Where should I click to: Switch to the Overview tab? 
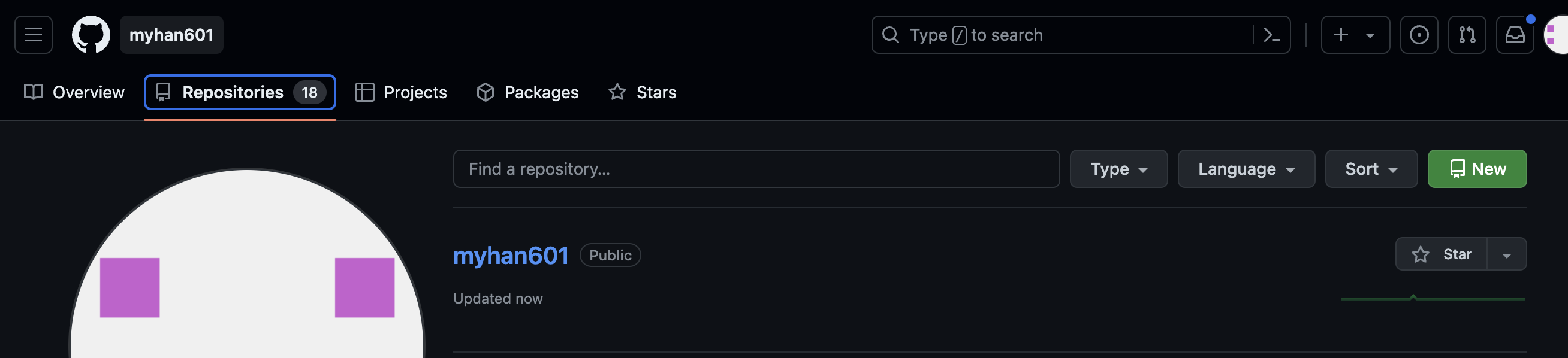[x=74, y=92]
